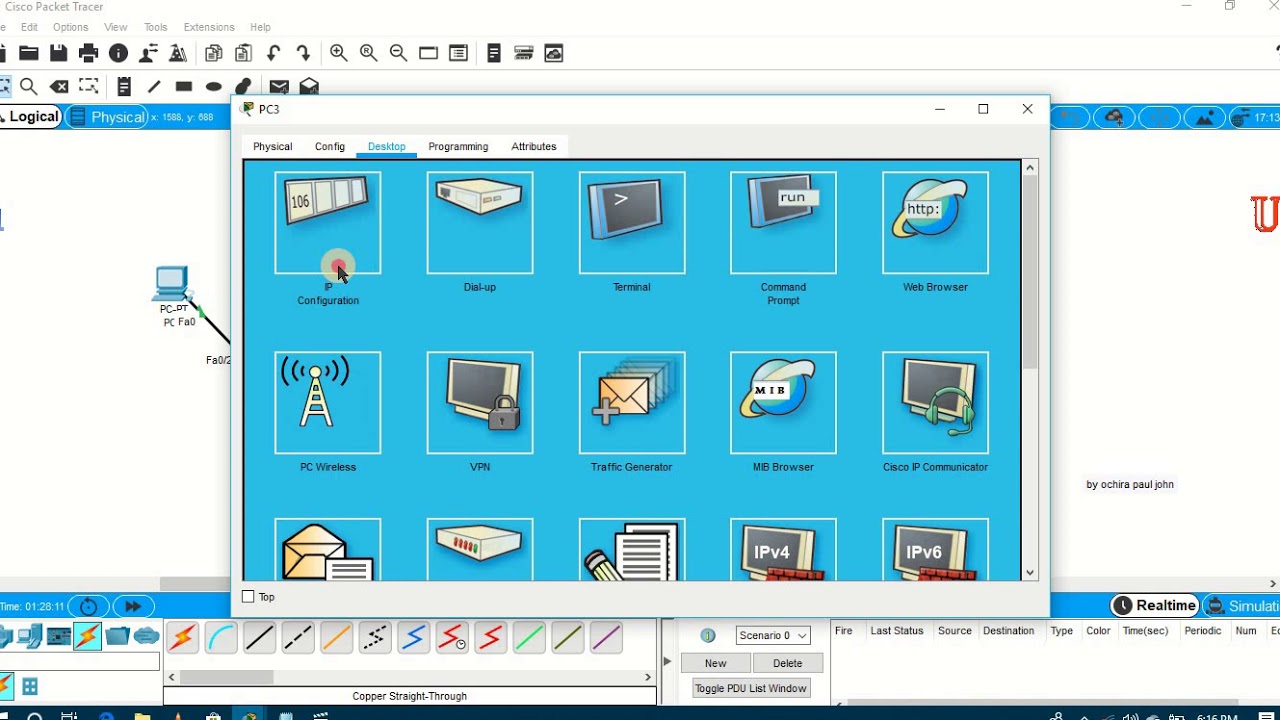Launch the Dial-up app icon
Viewport: 1280px width, 720px height.
tap(480, 223)
